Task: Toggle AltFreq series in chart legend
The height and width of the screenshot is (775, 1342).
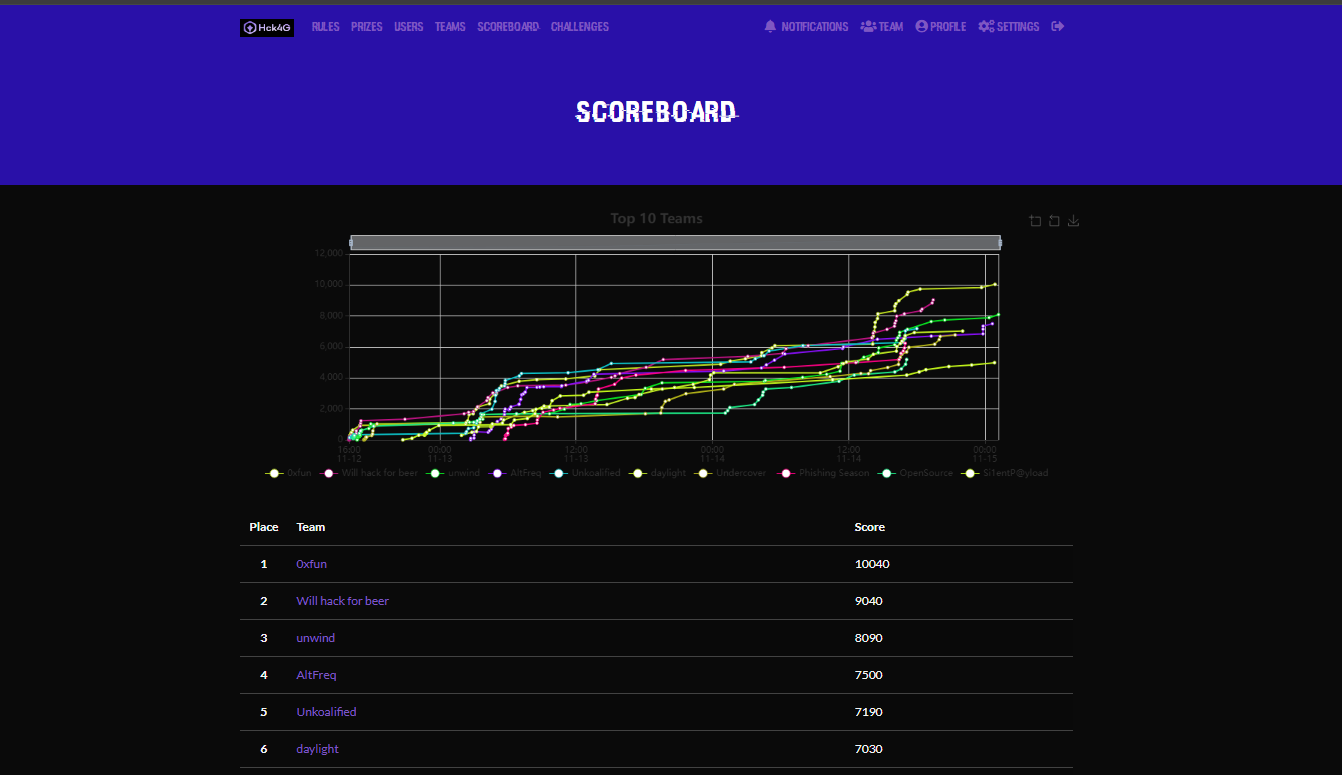Action: [x=514, y=473]
